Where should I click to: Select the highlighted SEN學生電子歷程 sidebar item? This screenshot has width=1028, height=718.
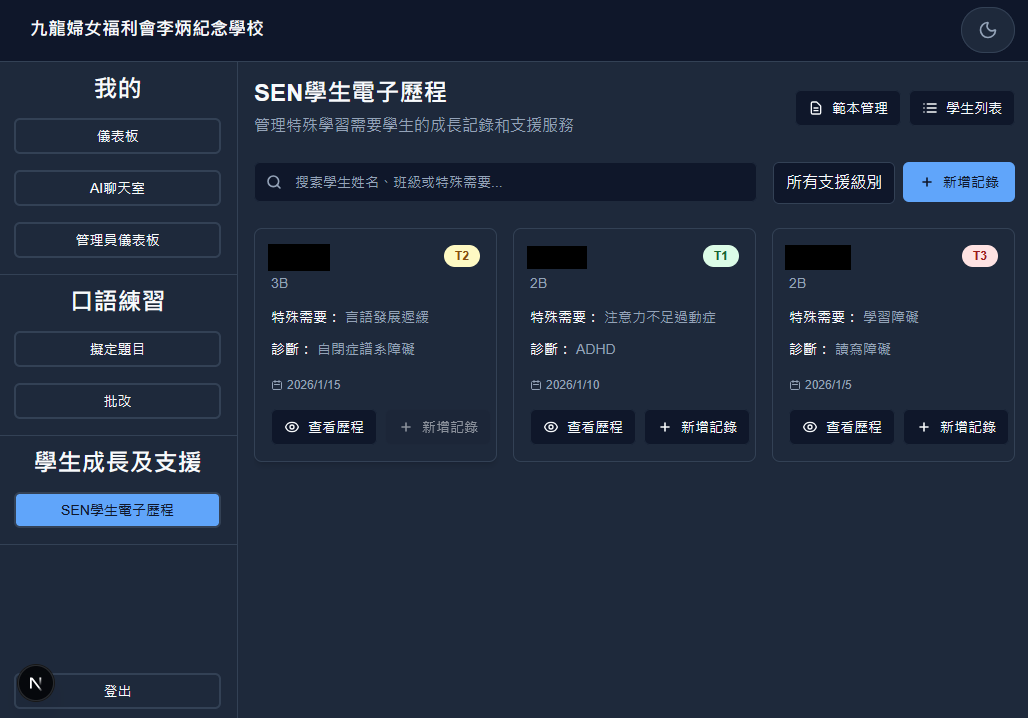point(117,510)
